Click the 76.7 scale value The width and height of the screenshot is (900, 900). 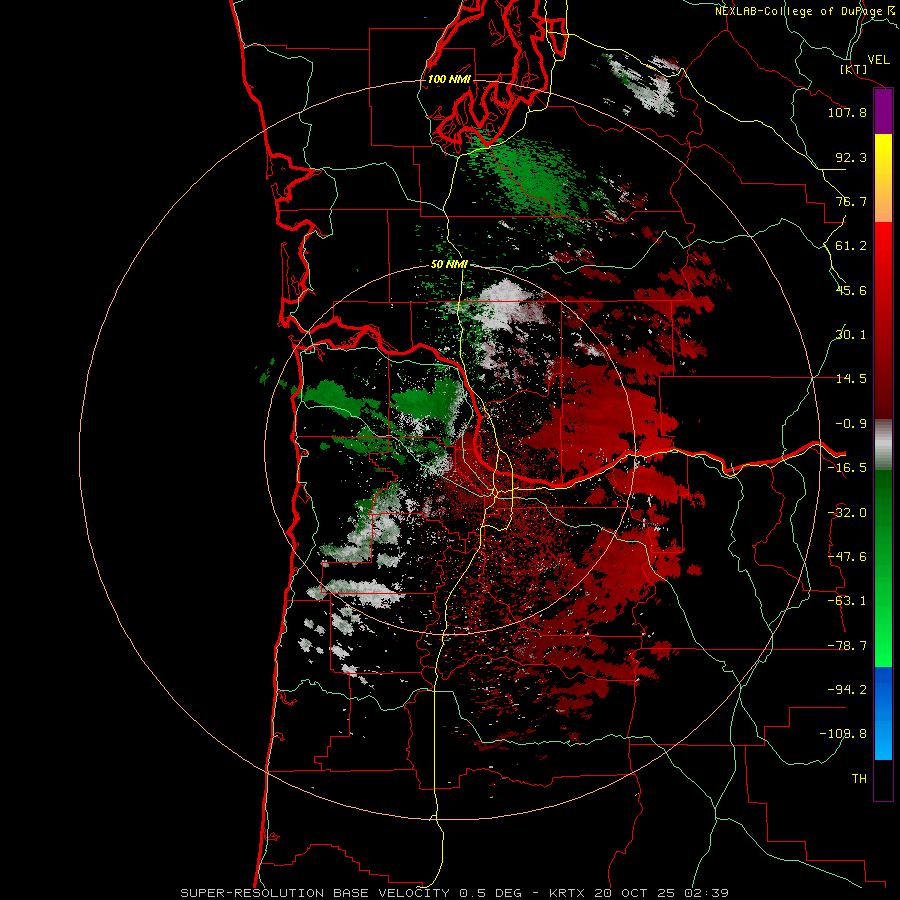(851, 201)
